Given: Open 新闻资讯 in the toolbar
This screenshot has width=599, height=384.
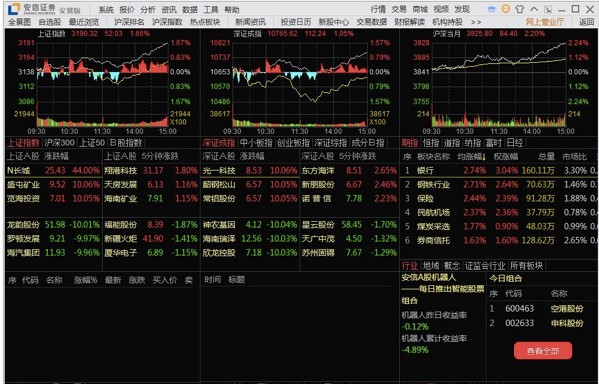Looking at the screenshot, I should click(x=251, y=22).
